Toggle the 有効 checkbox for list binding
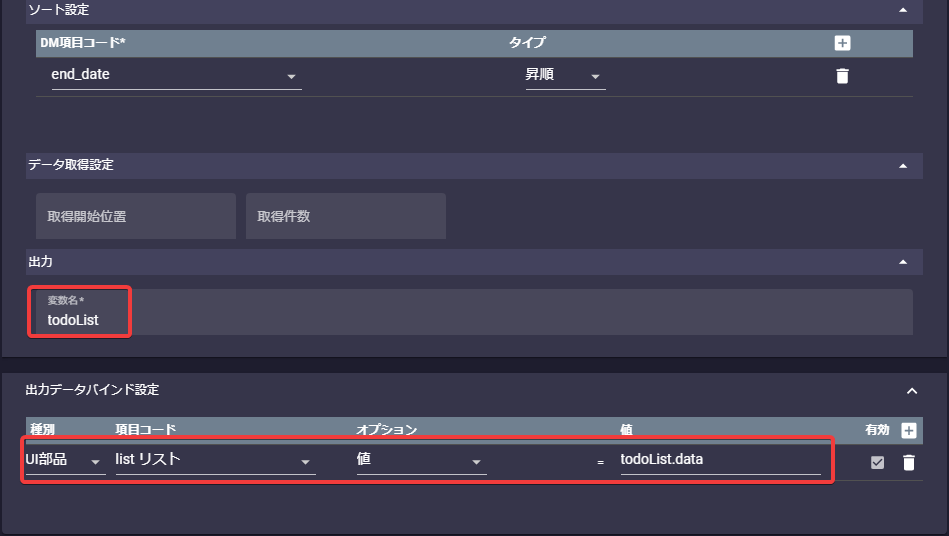The width and height of the screenshot is (949, 536). tap(877, 462)
